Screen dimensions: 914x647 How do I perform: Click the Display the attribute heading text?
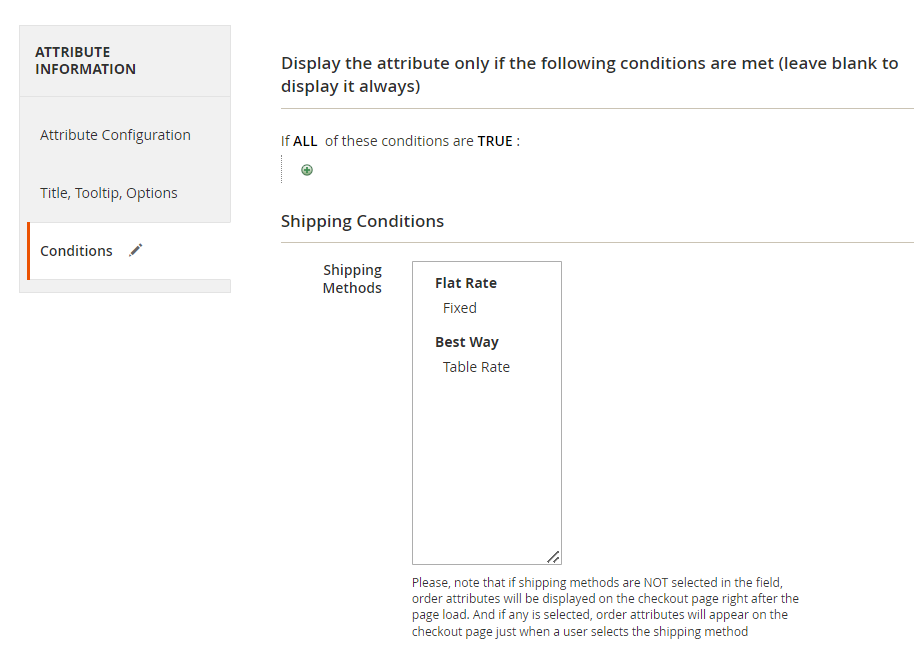click(589, 75)
